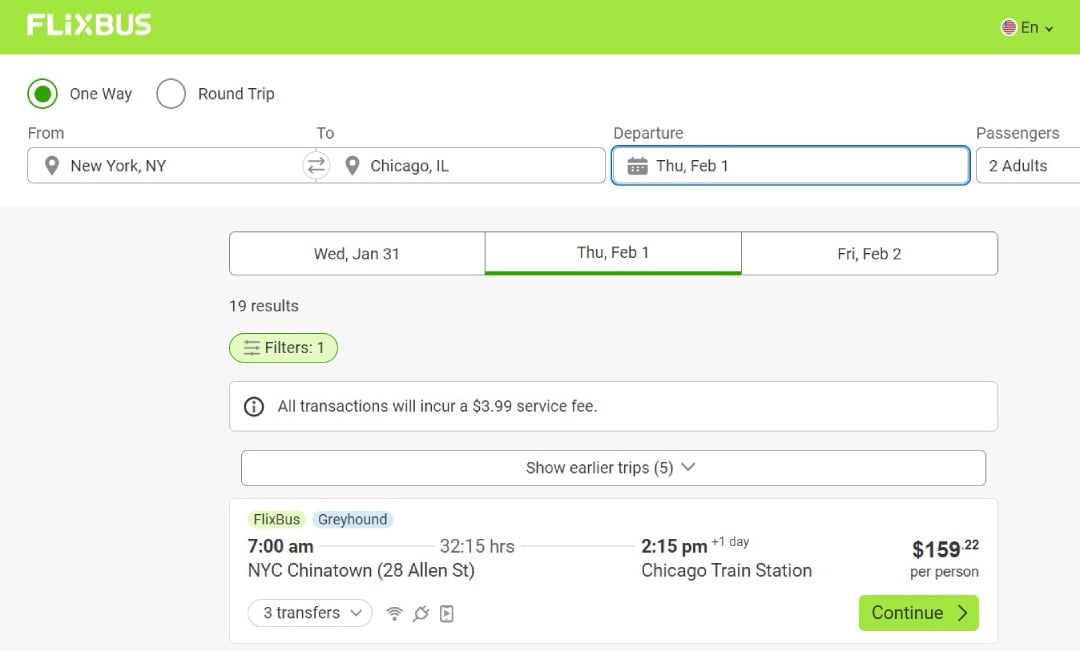Click the 2:15 pm arrival time
This screenshot has width=1080, height=651.
pyautogui.click(x=674, y=546)
